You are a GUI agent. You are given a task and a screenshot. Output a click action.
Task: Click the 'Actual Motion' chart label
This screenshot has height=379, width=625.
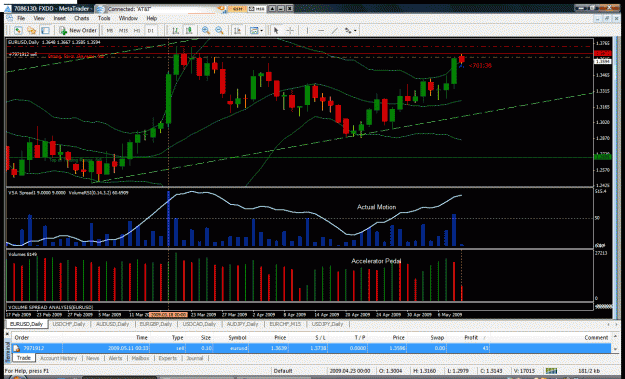coord(376,207)
